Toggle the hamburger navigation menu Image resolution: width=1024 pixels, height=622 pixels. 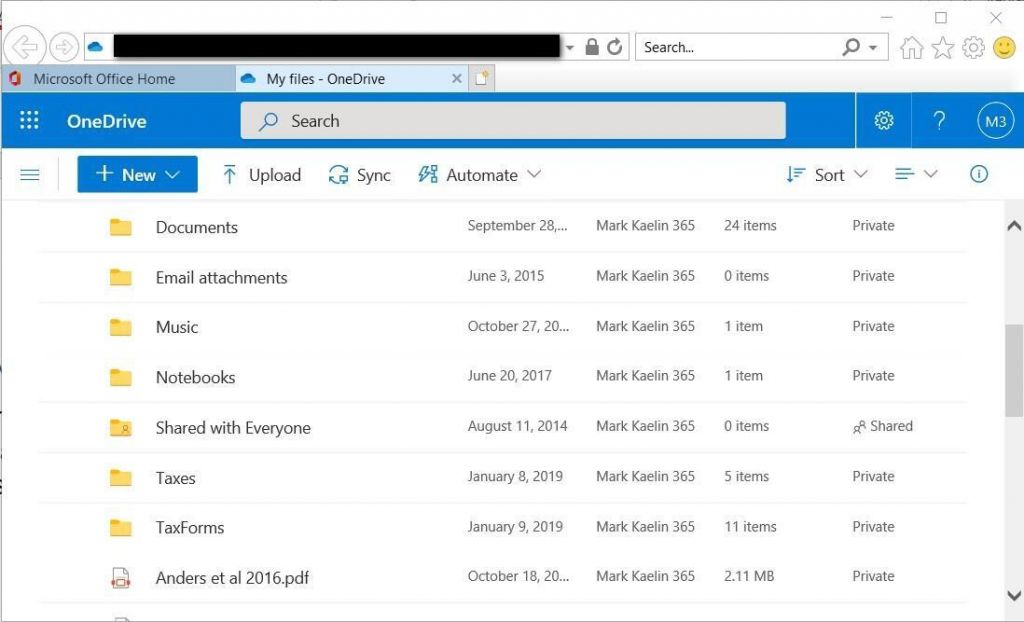[30, 175]
